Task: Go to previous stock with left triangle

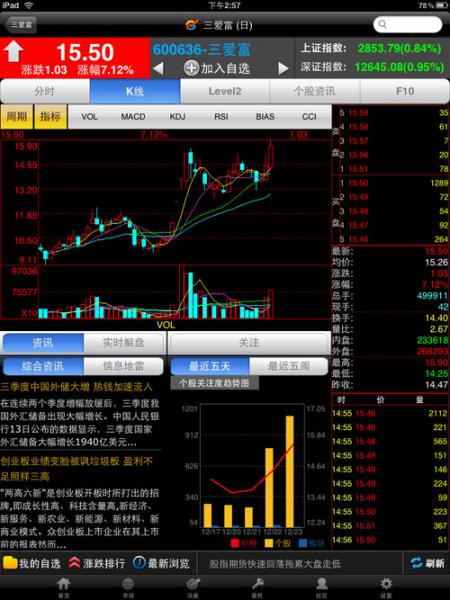Action: [158, 68]
